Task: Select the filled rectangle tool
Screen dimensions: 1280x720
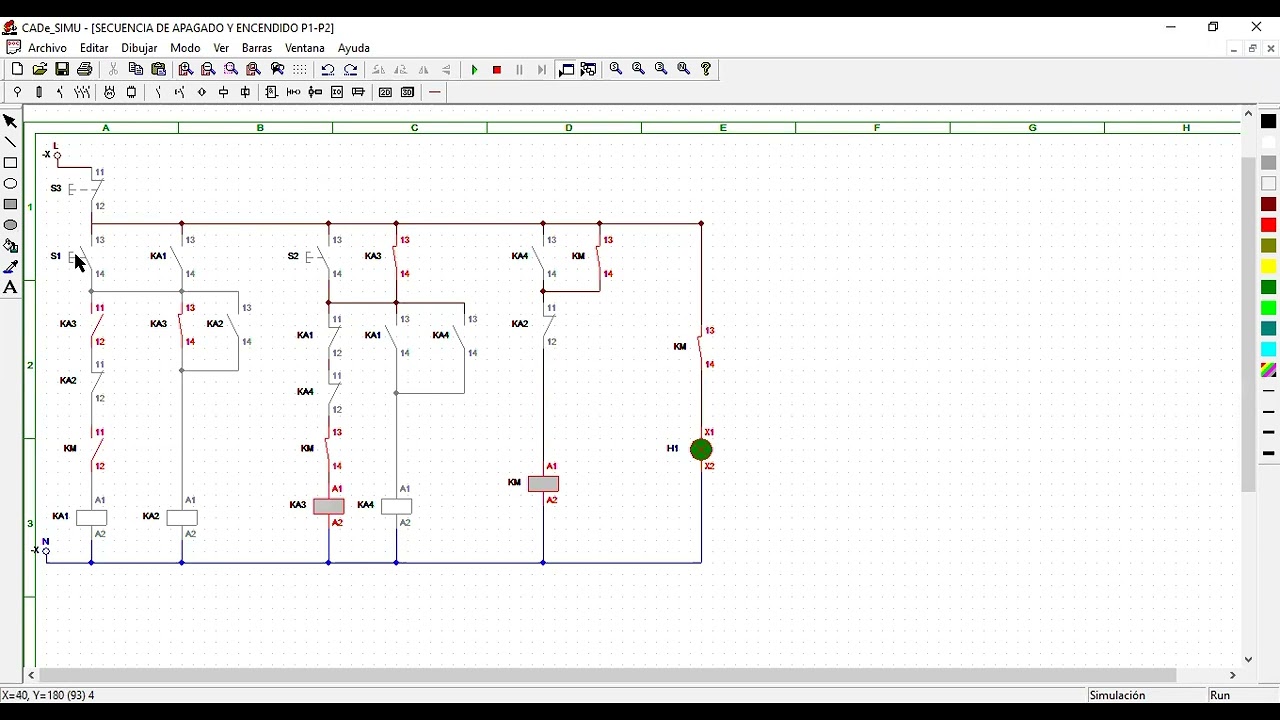Action: tap(10, 204)
